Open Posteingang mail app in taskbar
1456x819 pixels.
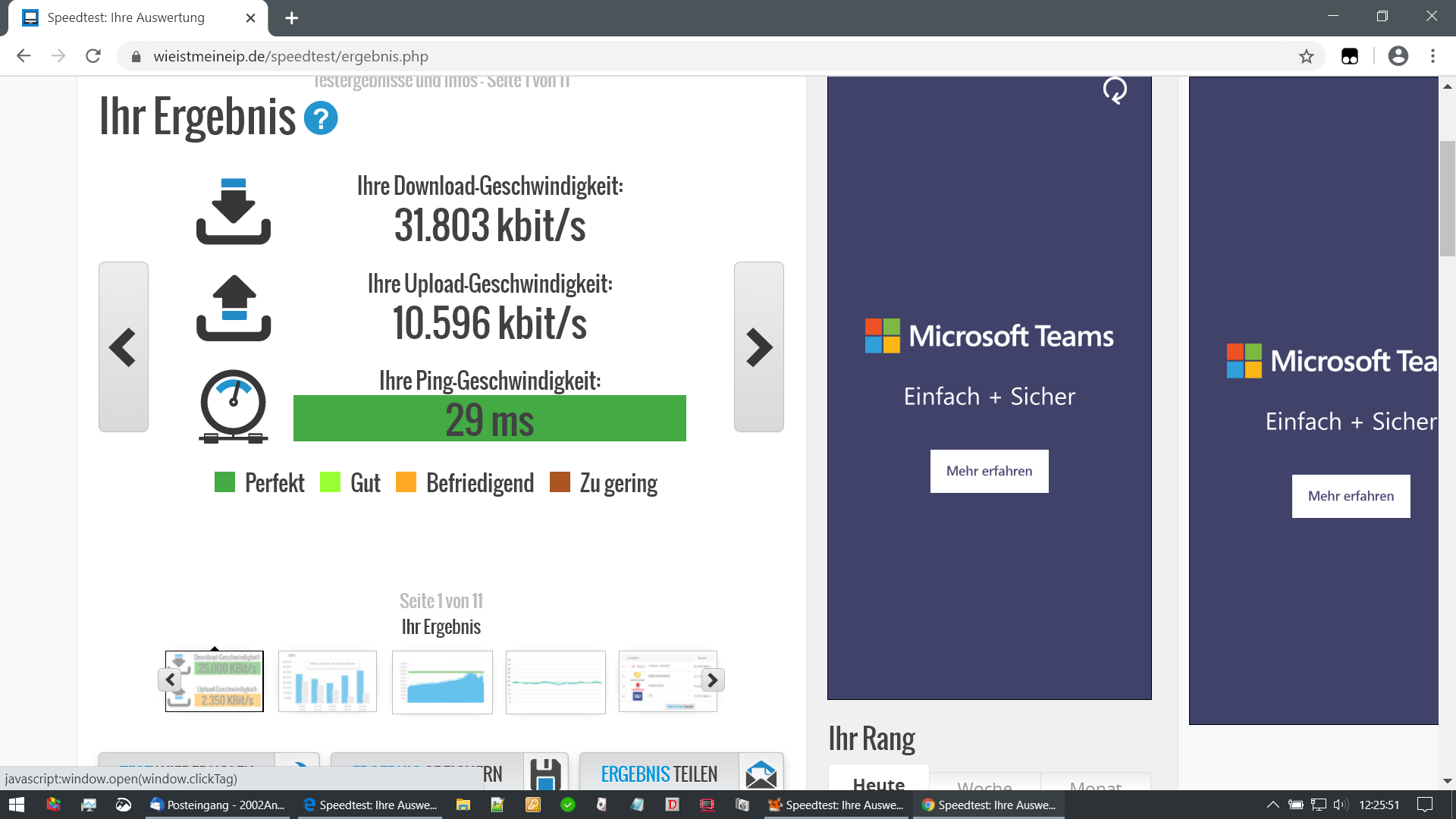pos(218,805)
